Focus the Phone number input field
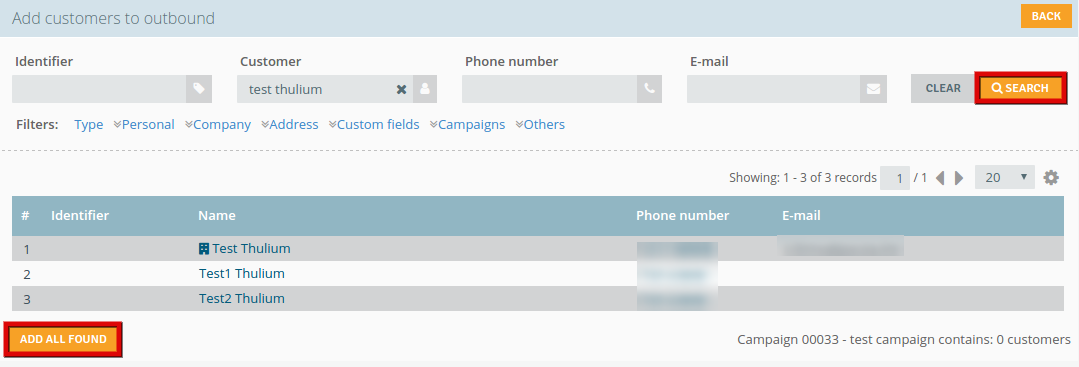Image resolution: width=1079 pixels, height=367 pixels. tap(549, 89)
